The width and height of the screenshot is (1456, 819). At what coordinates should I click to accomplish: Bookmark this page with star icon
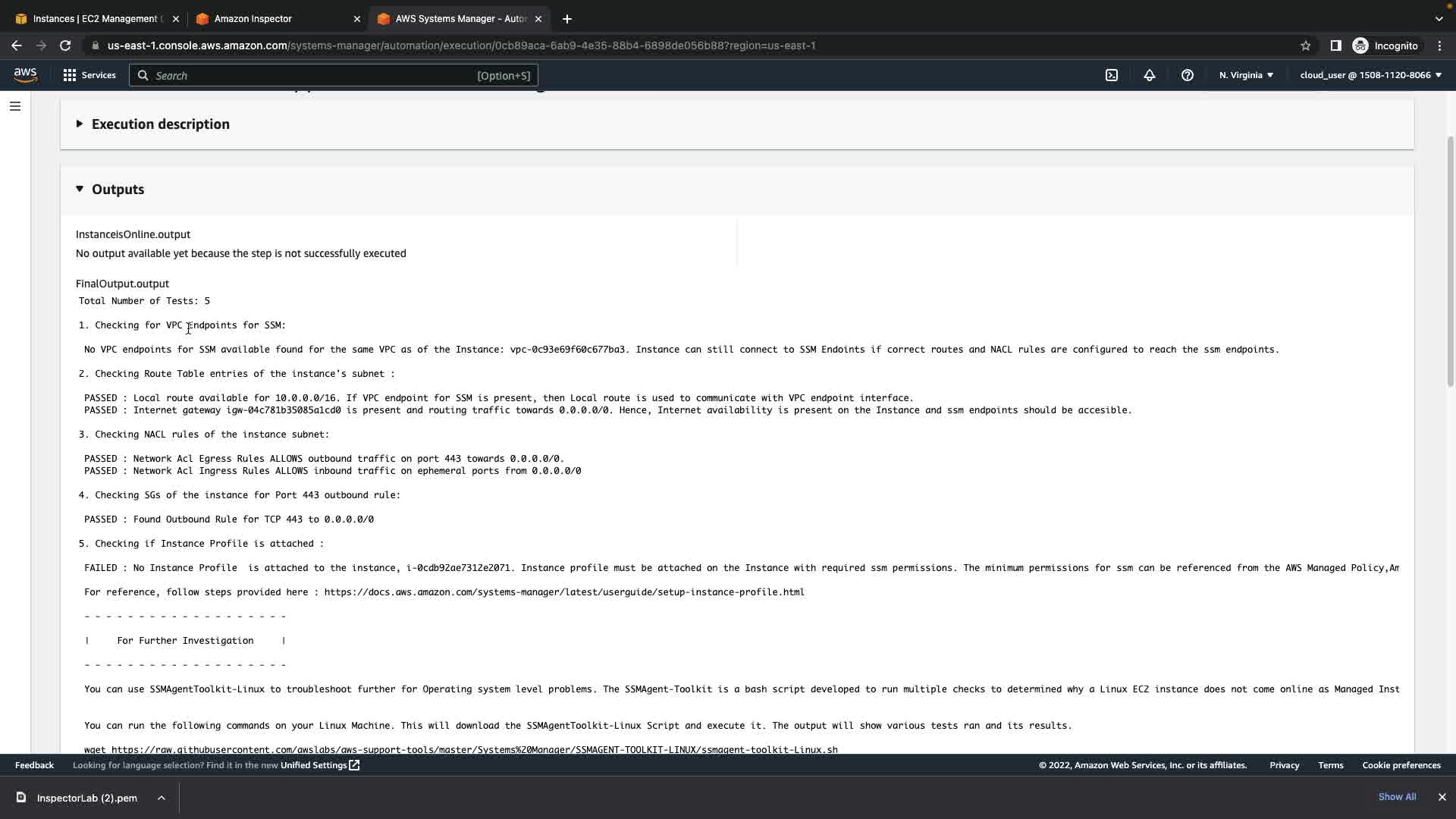1305,45
